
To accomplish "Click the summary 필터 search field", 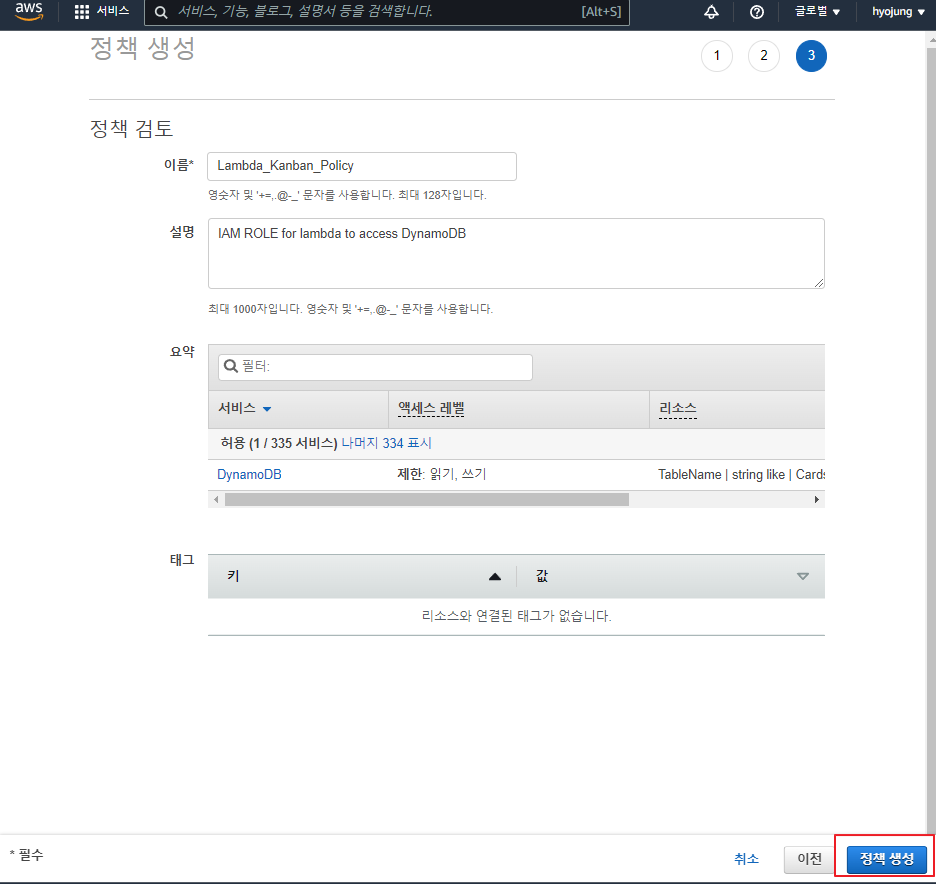I will pos(375,366).
